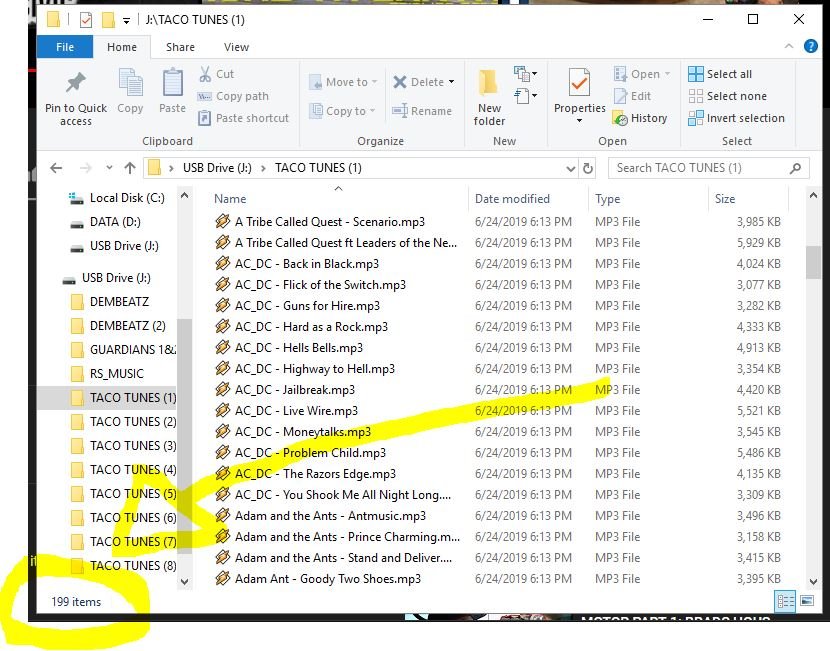Customize Quick Access Toolbar dropdown
Image resolution: width=830 pixels, height=651 pixels.
click(126, 21)
